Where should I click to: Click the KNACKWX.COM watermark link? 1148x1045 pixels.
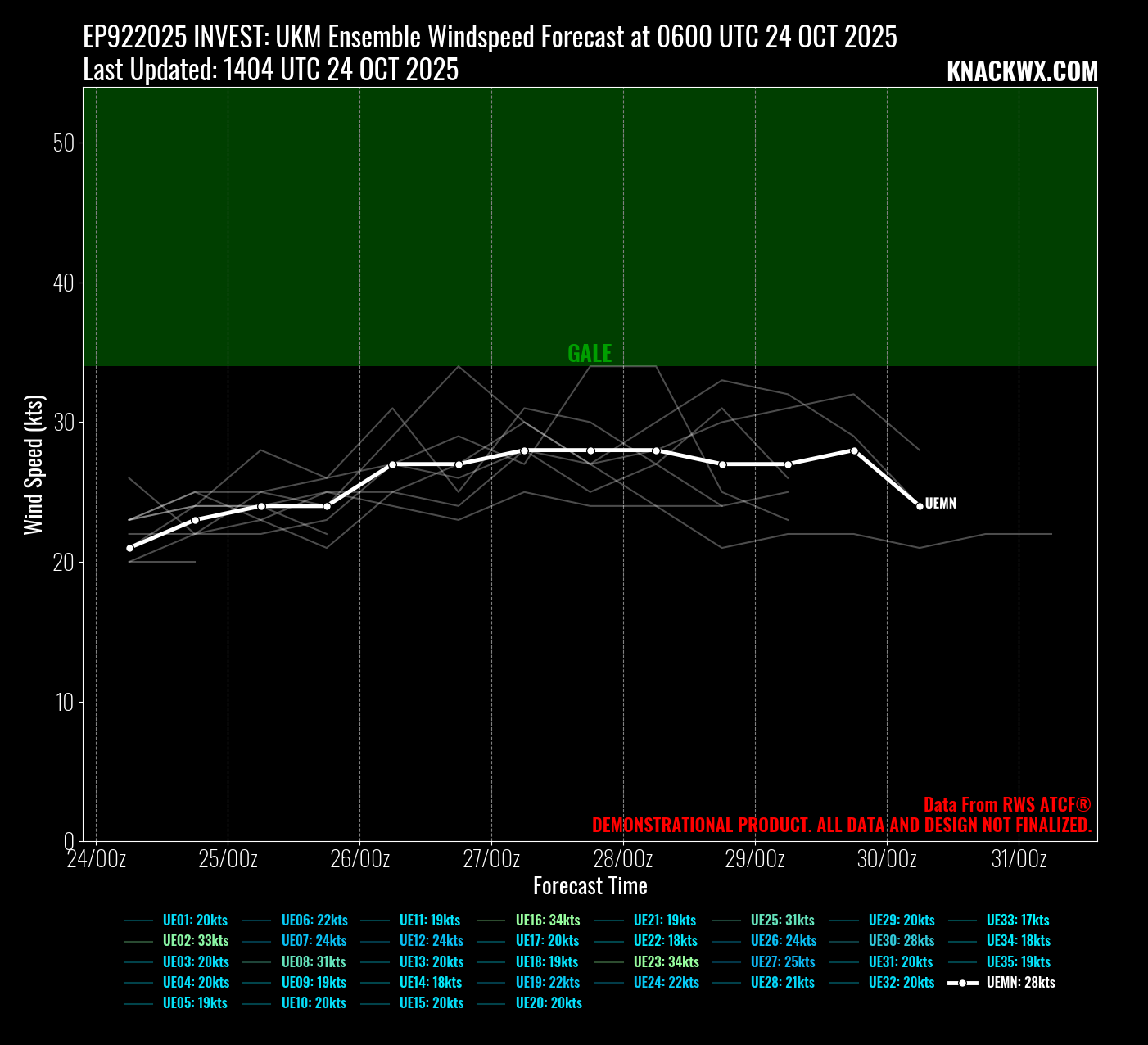(1022, 72)
